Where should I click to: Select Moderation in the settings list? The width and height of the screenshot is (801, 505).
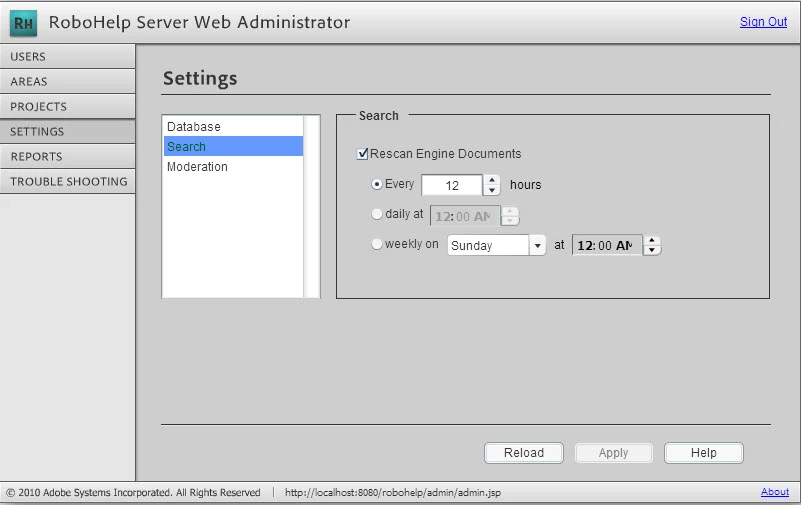(233, 166)
